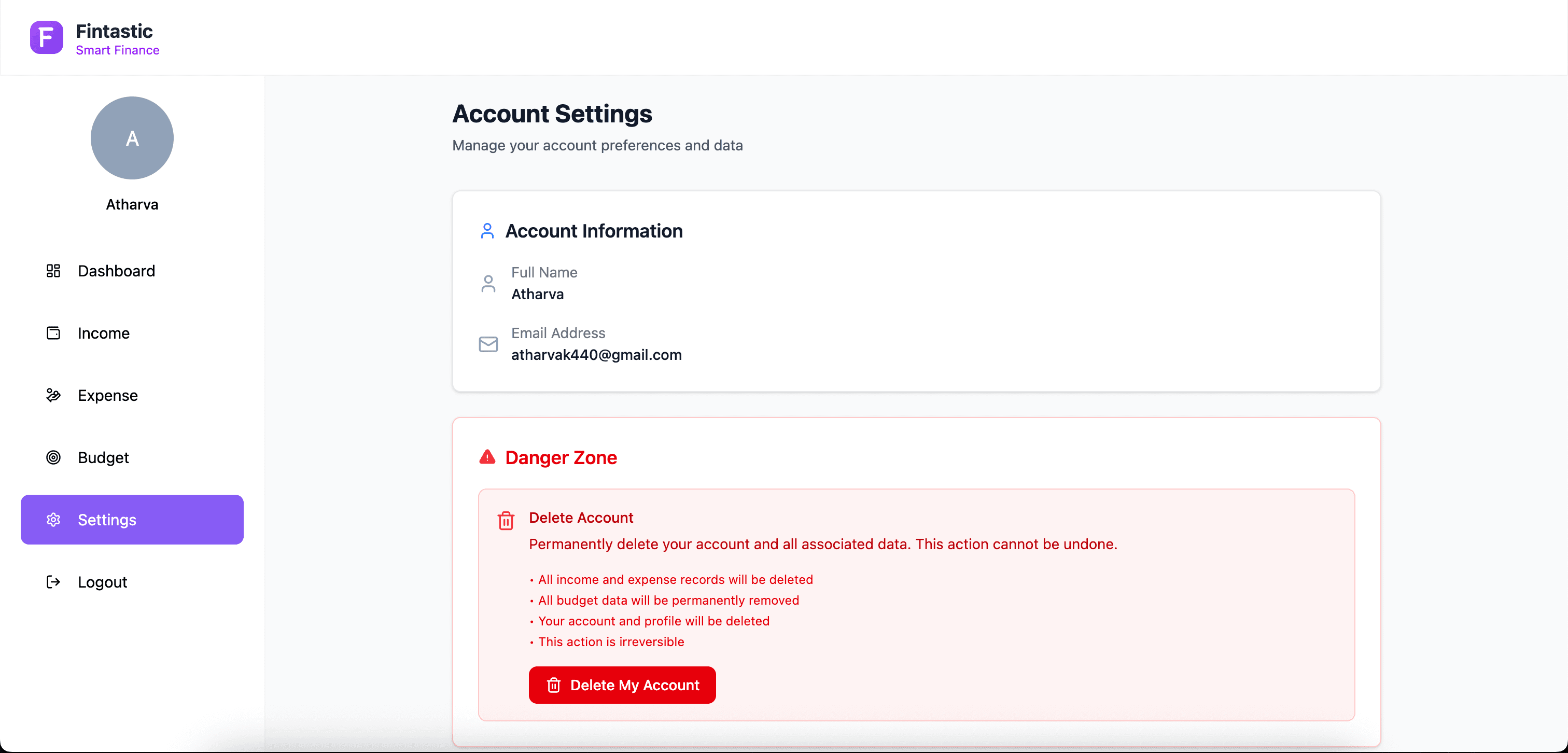This screenshot has width=1568, height=753.
Task: Click the email address atharvak440@gmail.com
Action: 596,355
